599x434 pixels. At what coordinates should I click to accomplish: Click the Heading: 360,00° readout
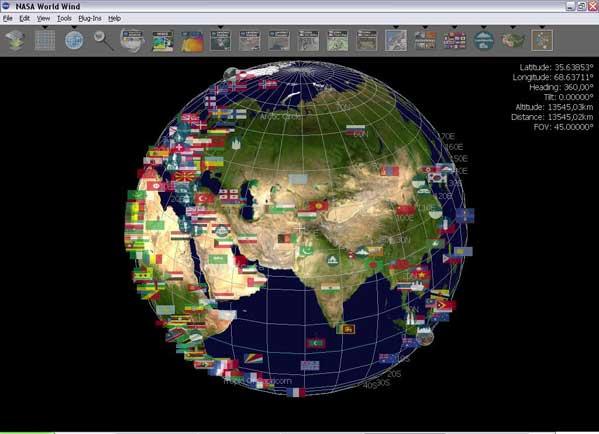click(x=561, y=87)
